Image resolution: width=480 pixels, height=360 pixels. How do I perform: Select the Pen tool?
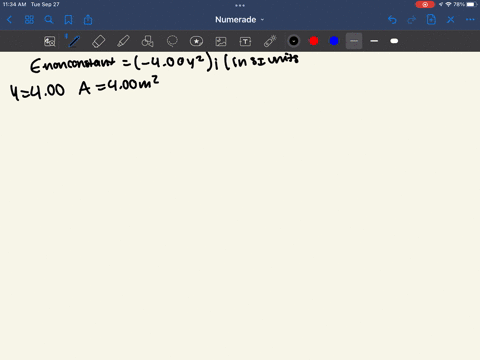[74, 41]
